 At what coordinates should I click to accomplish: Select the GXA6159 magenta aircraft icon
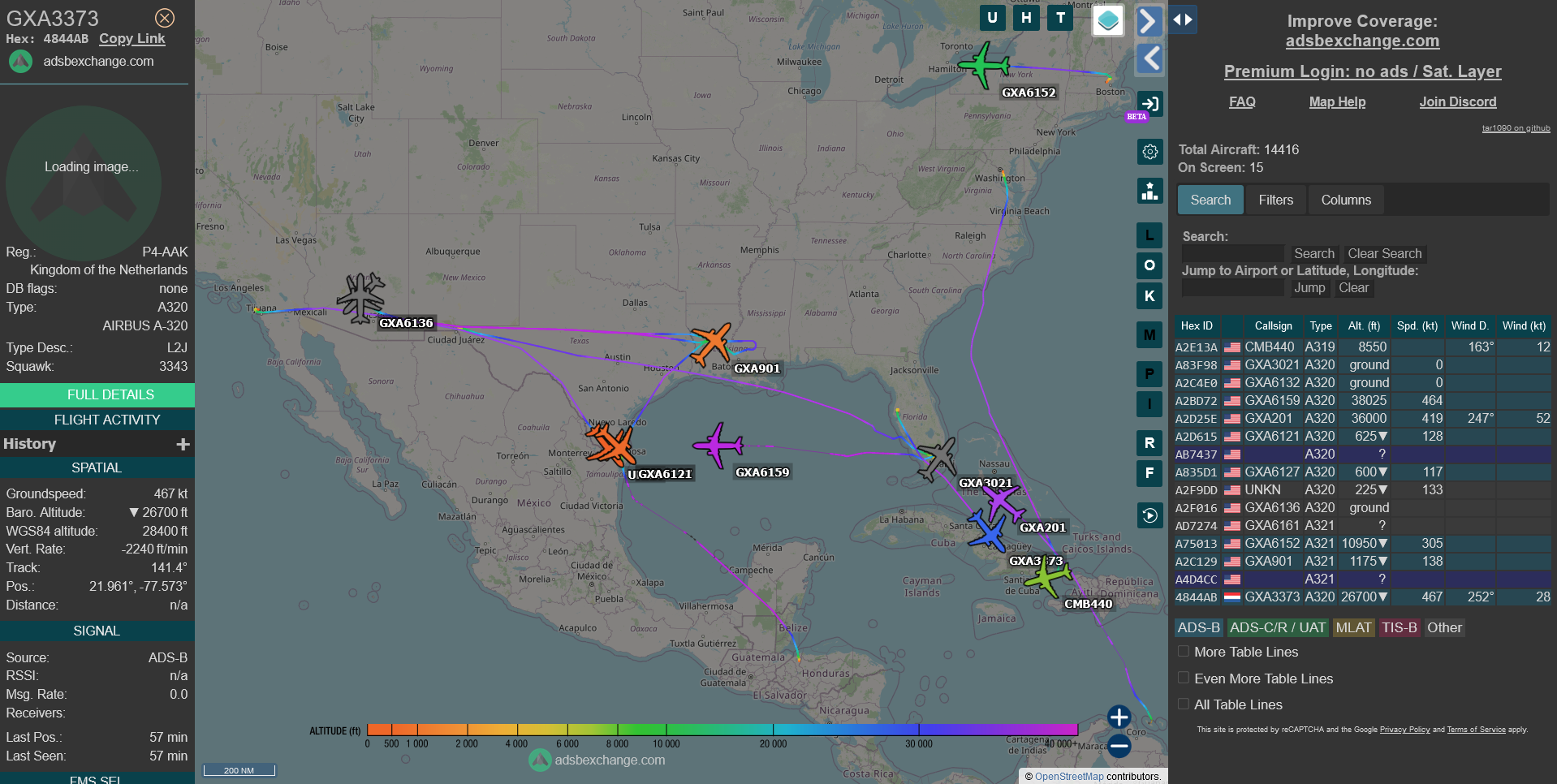pos(718,445)
